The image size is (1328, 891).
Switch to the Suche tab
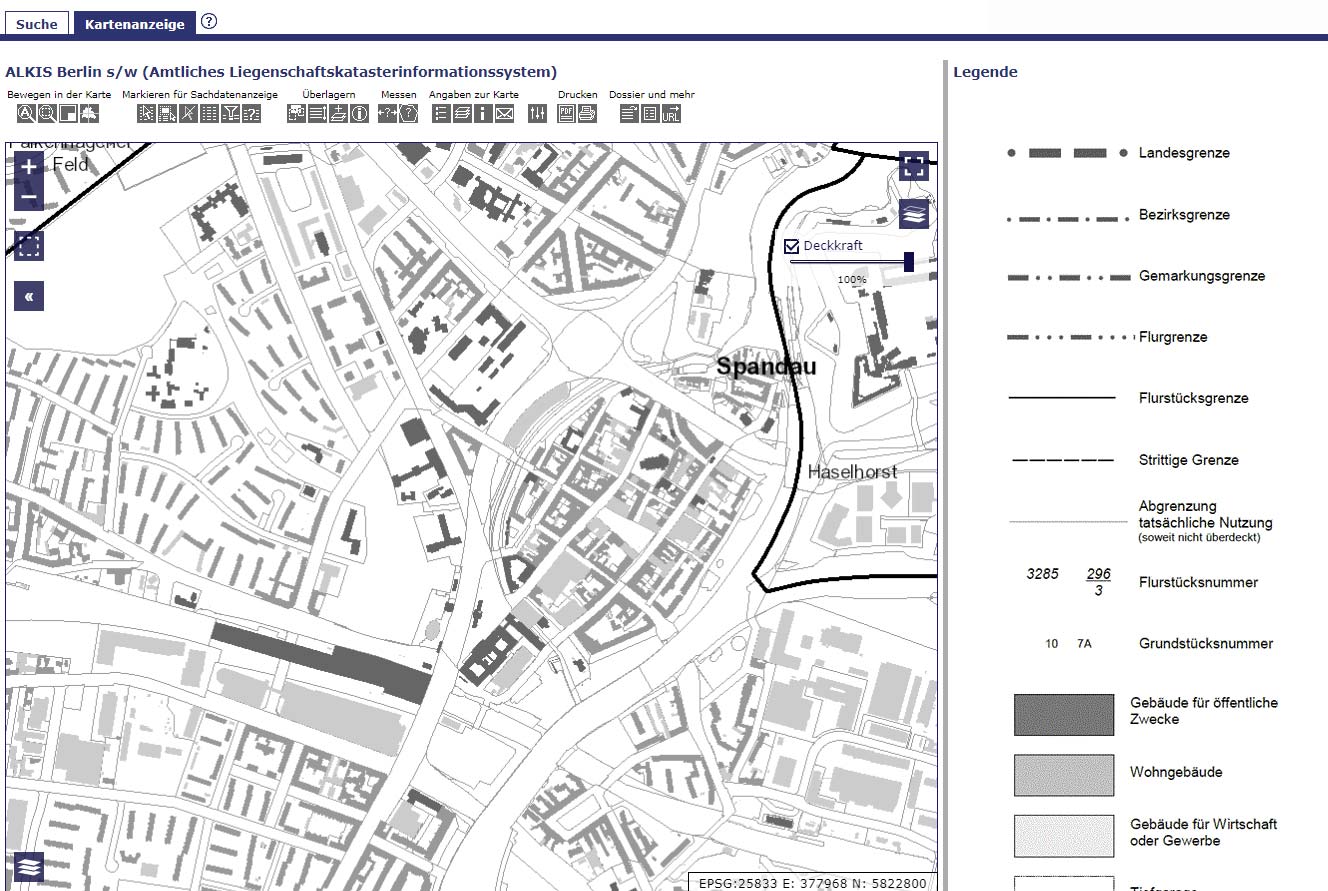[37, 24]
